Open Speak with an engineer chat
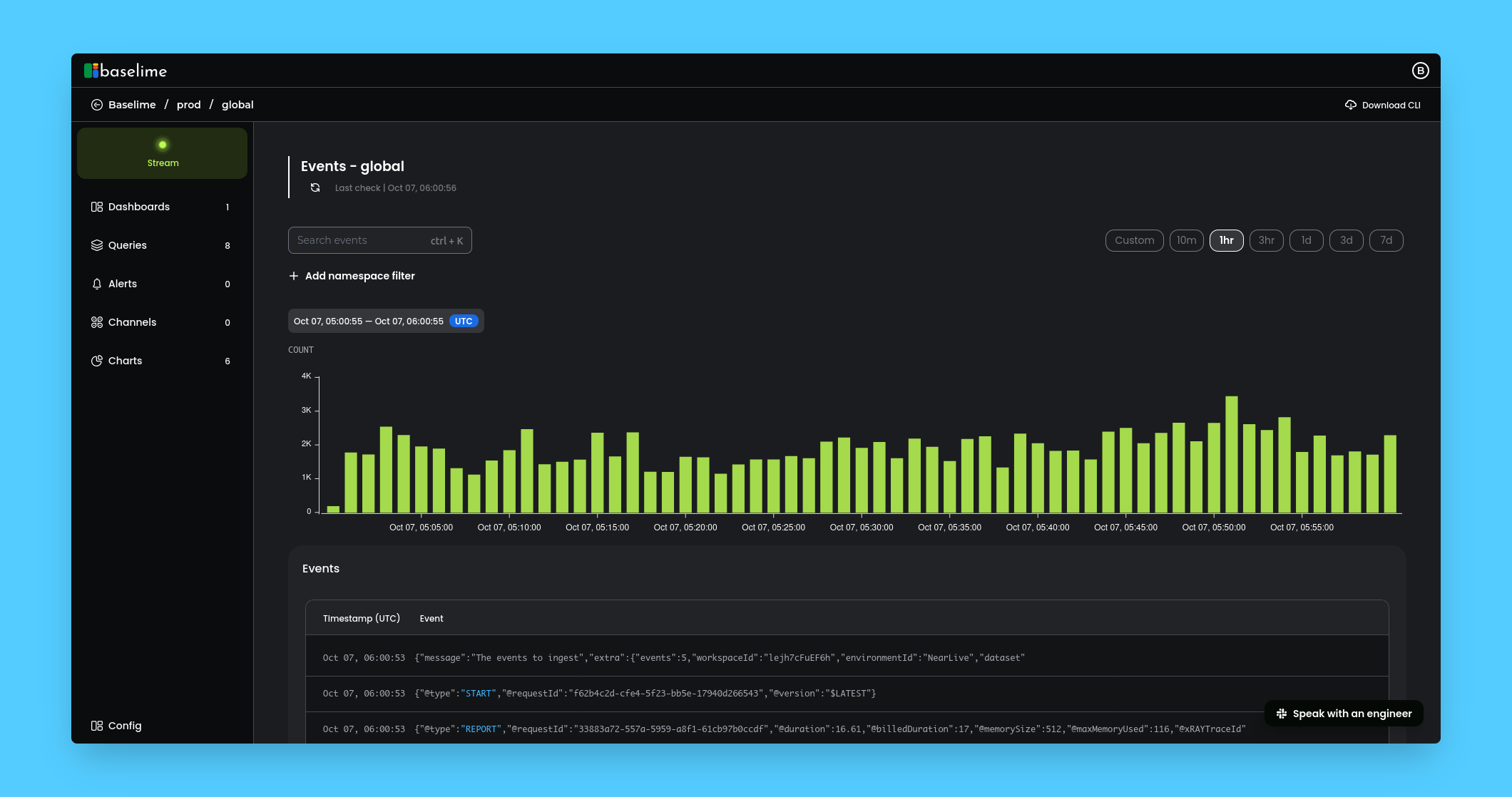 tap(1344, 713)
